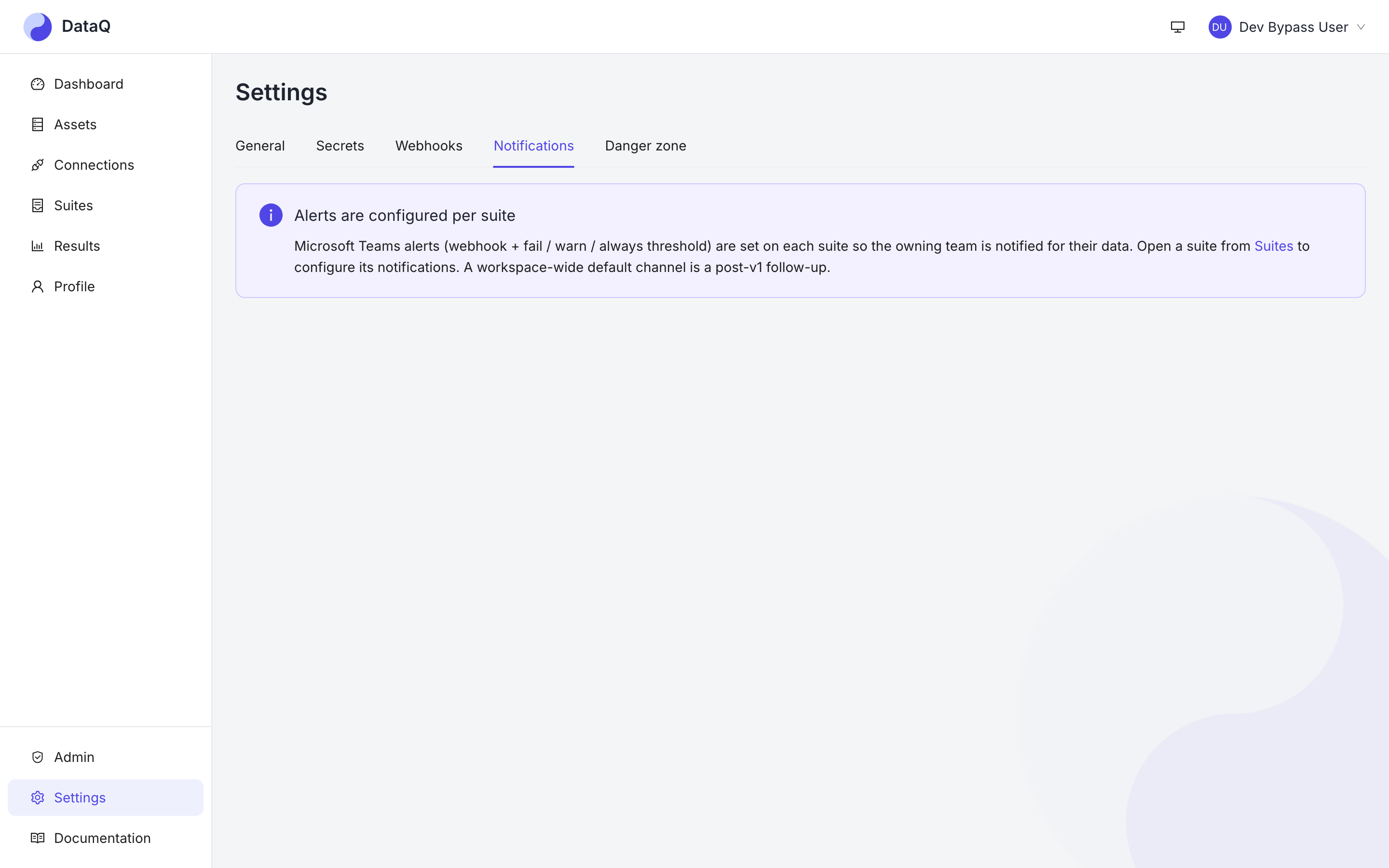Select the Webhooks tab
Viewport: 1389px width, 868px height.
tap(429, 146)
